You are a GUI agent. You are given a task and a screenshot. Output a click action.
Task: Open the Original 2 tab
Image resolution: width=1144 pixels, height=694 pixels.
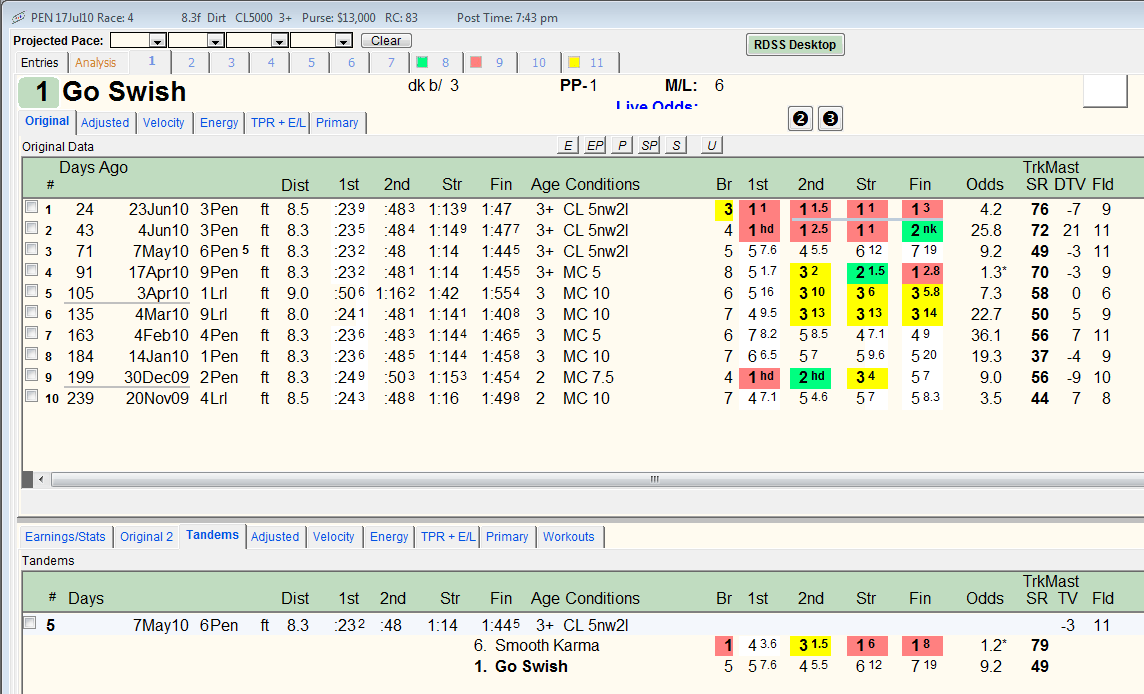(x=147, y=536)
